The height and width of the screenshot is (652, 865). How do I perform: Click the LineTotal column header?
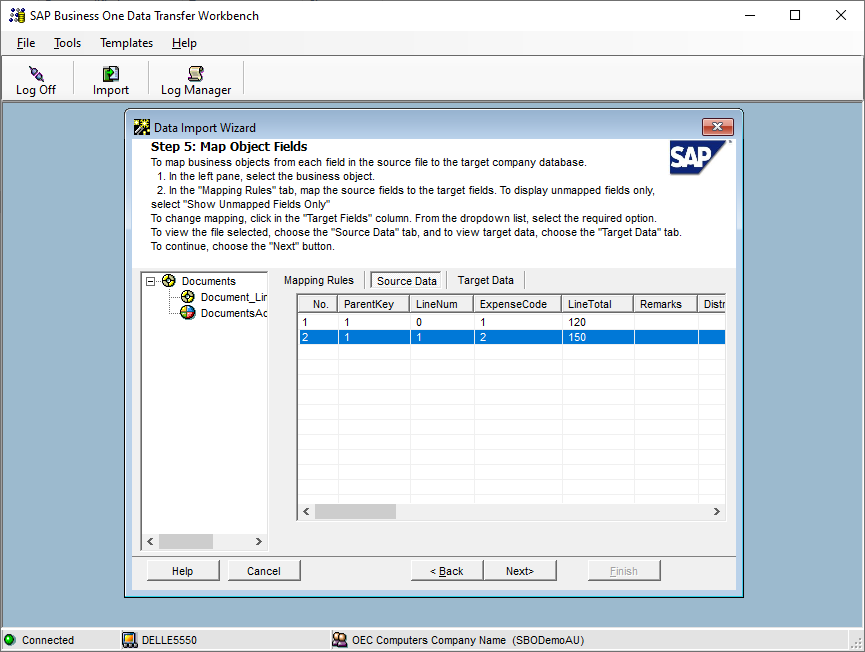[x=597, y=304]
